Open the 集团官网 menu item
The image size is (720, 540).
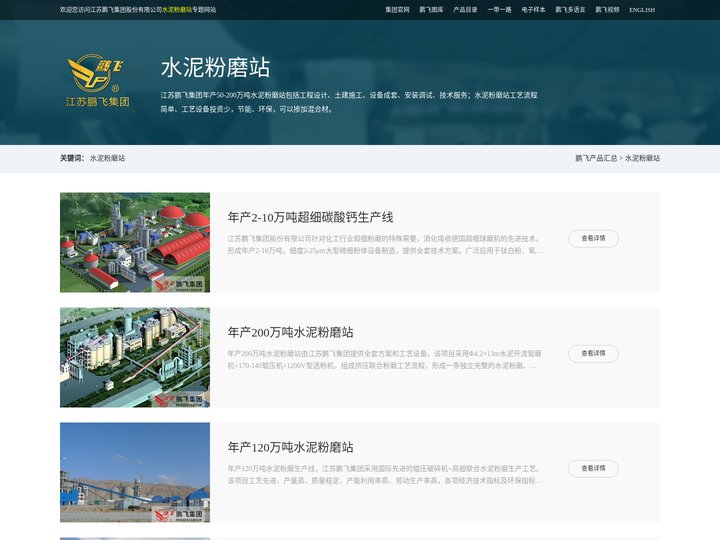[397, 10]
